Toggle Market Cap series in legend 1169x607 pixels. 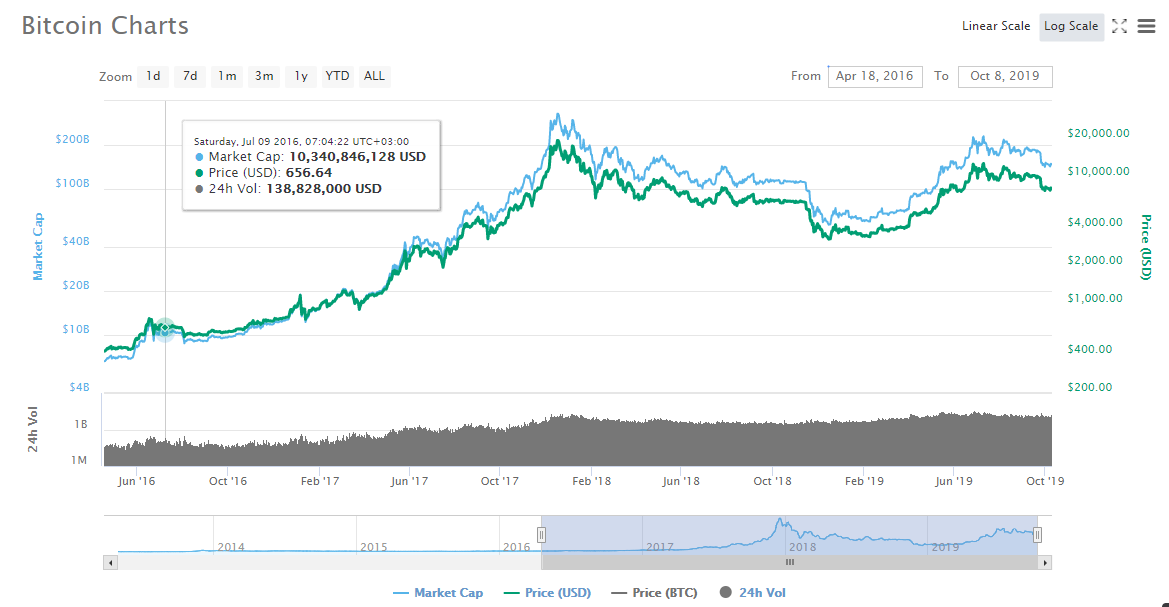438,593
